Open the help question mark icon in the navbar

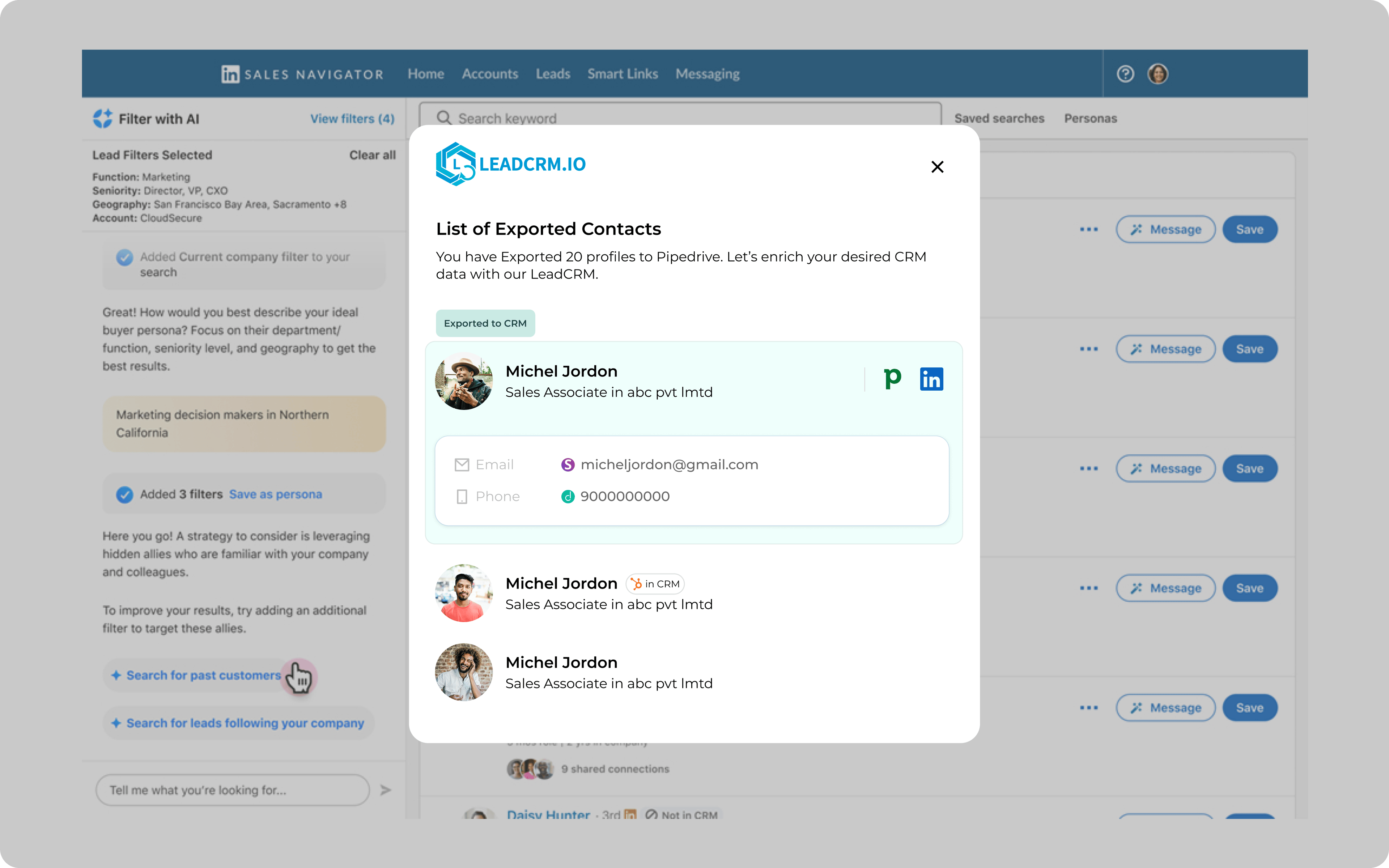(1125, 73)
